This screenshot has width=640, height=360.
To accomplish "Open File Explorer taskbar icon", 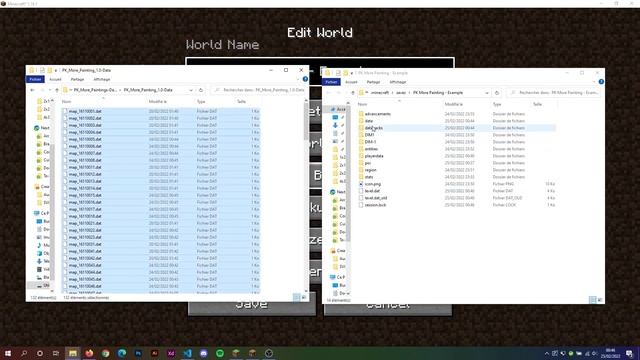I will point(73,353).
